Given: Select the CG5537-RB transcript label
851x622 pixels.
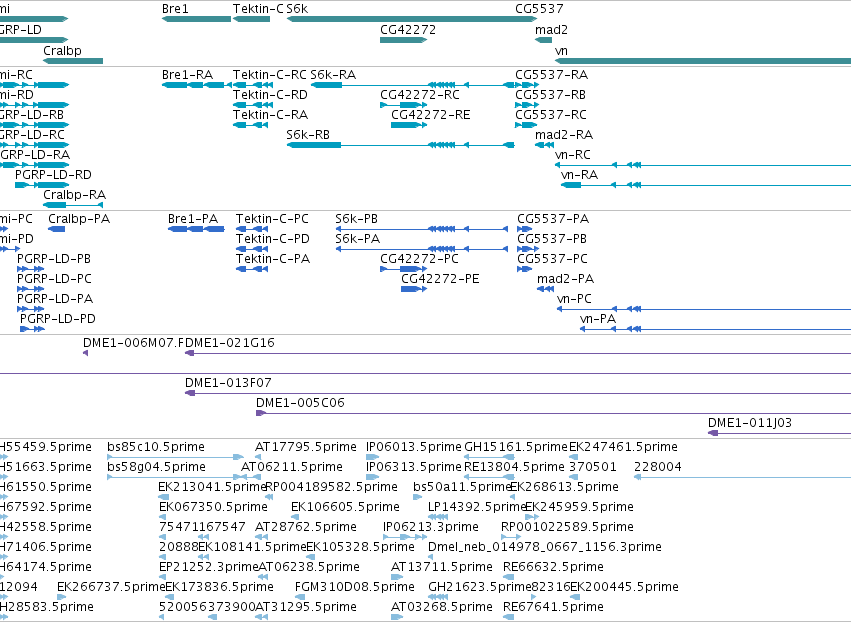Looking at the screenshot, I should 550,94.
